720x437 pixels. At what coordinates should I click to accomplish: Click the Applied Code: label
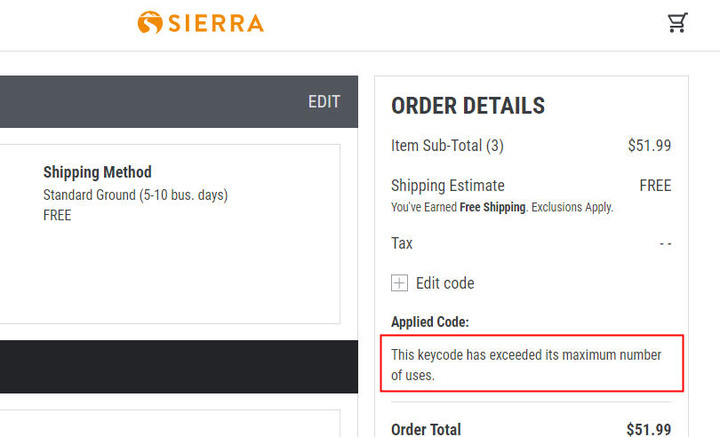pos(430,322)
